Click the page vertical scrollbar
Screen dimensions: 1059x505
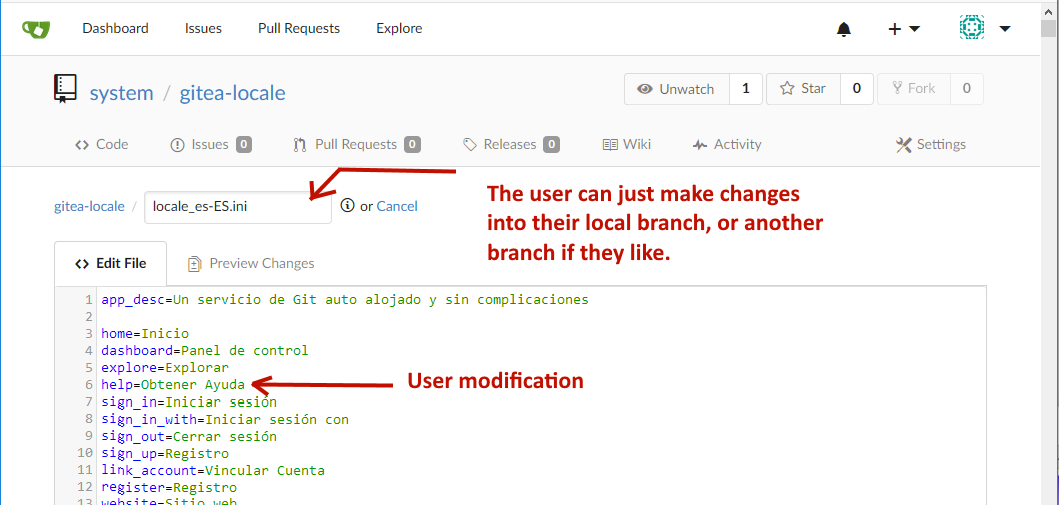pos(1049,252)
